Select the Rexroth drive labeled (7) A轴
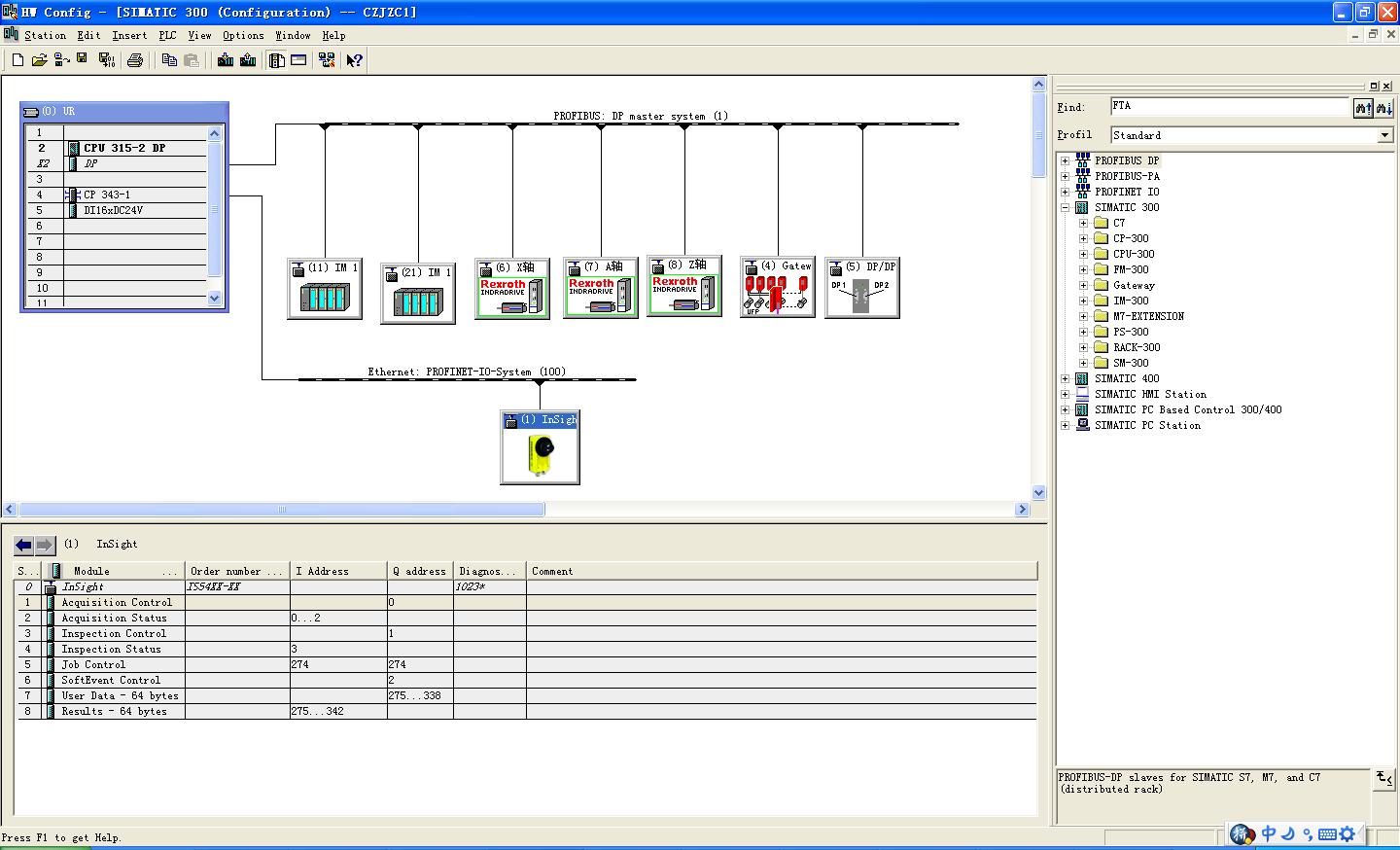Screen dimensions: 1400x850 click(x=601, y=287)
